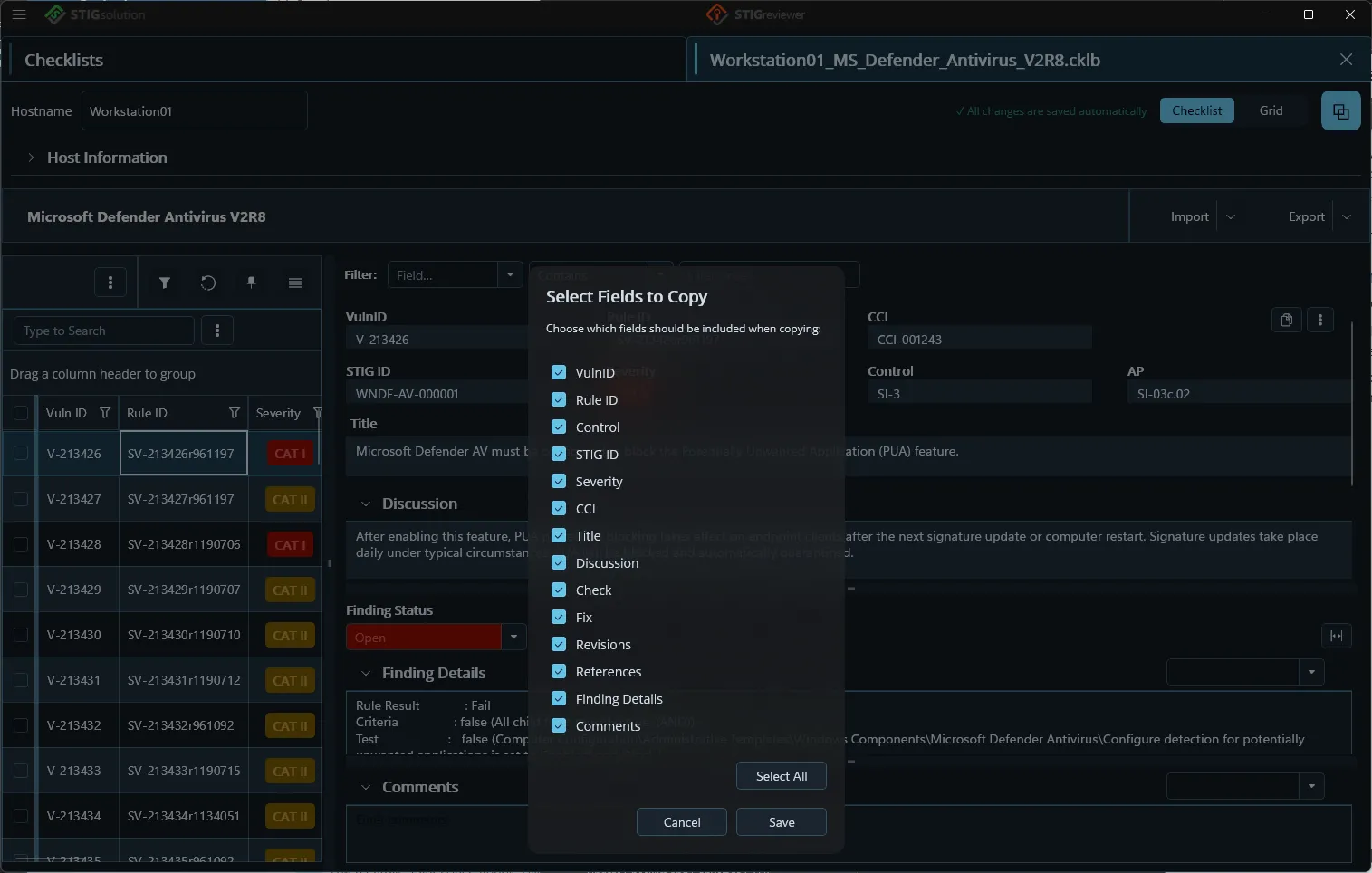Open dropdown right of Finding Details

[1311, 672]
